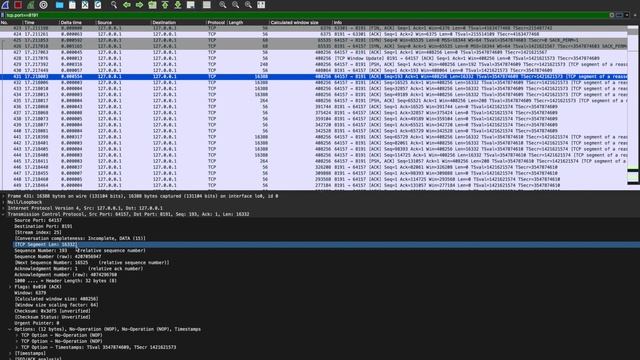The image size is (640, 360).
Task: Toggle auto-scroll during live capture
Action: (x=191, y=5)
